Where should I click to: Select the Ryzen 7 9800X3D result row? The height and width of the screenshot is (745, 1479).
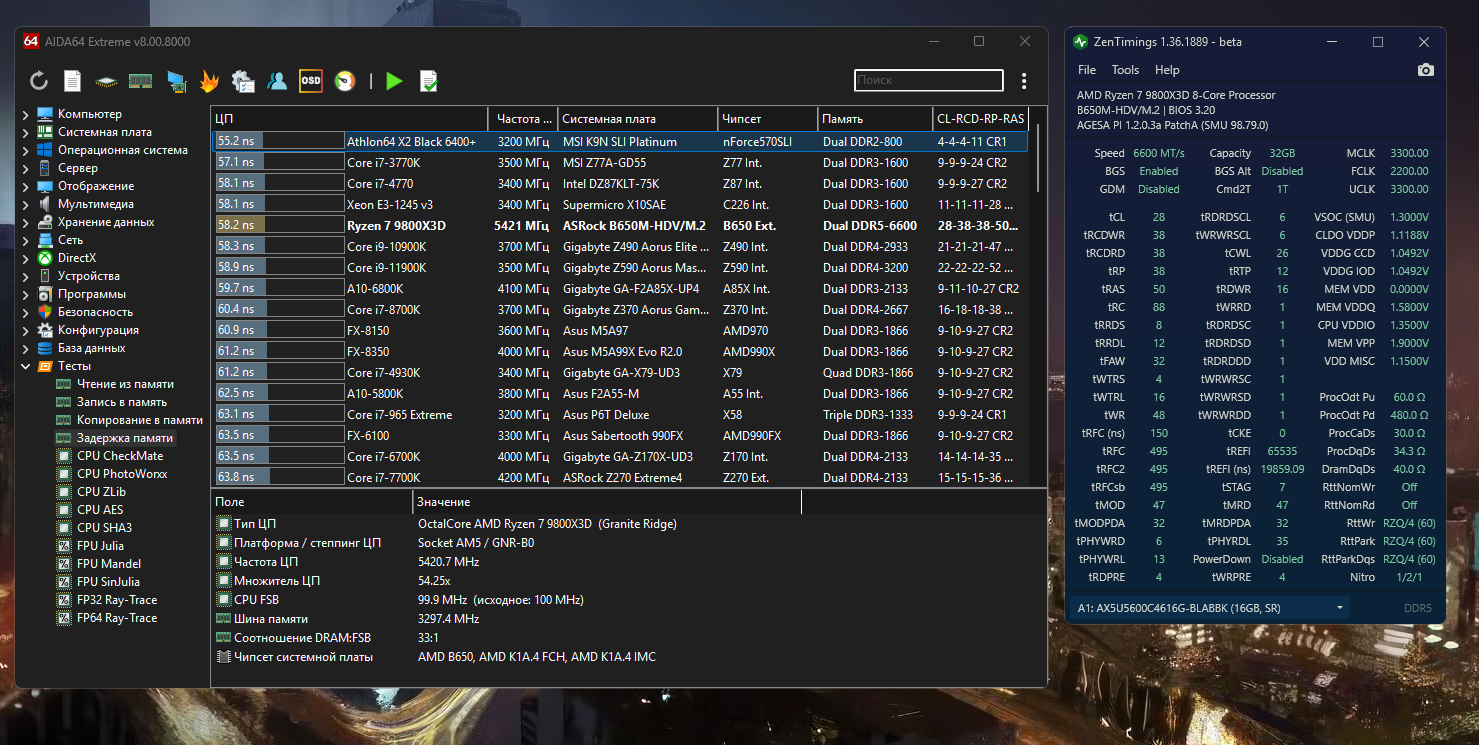(620, 226)
